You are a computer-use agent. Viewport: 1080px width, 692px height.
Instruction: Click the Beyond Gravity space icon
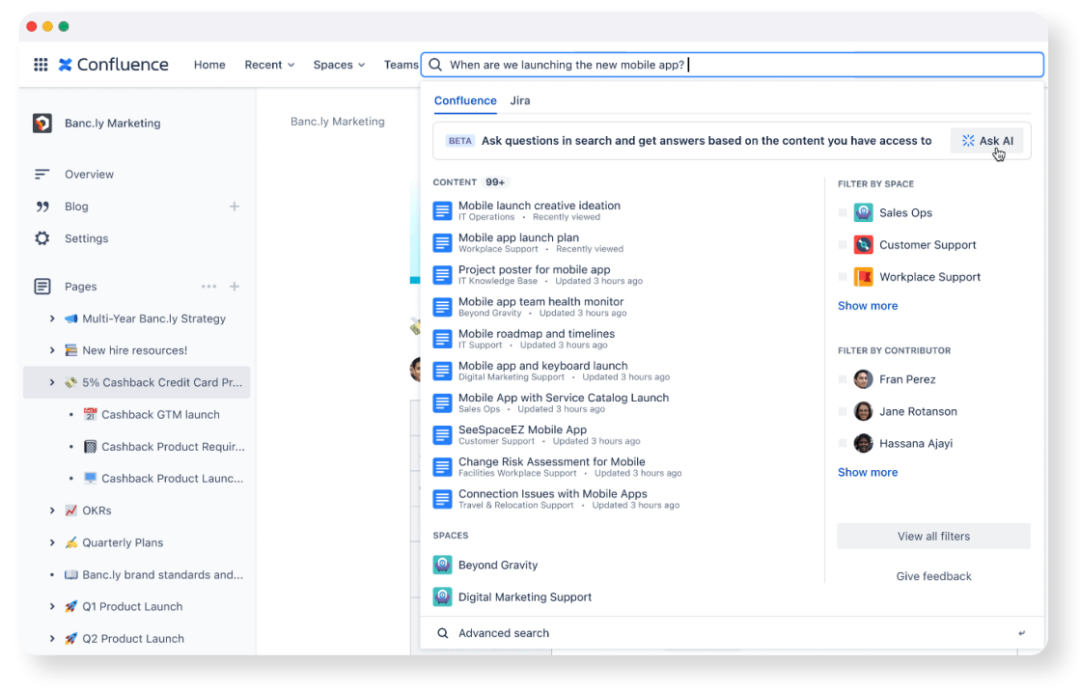pos(442,564)
